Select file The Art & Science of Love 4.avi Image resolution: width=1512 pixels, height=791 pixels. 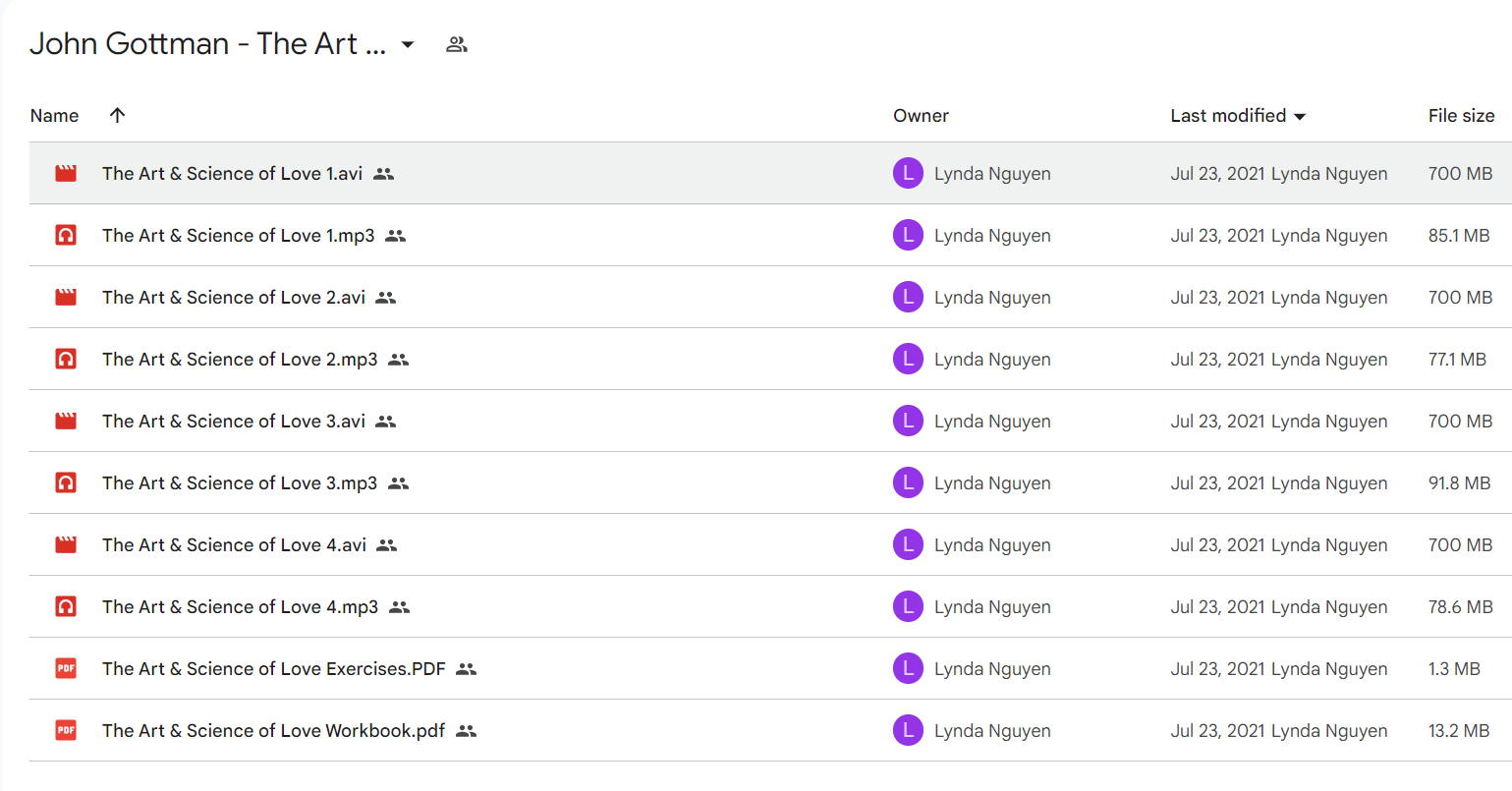point(234,545)
